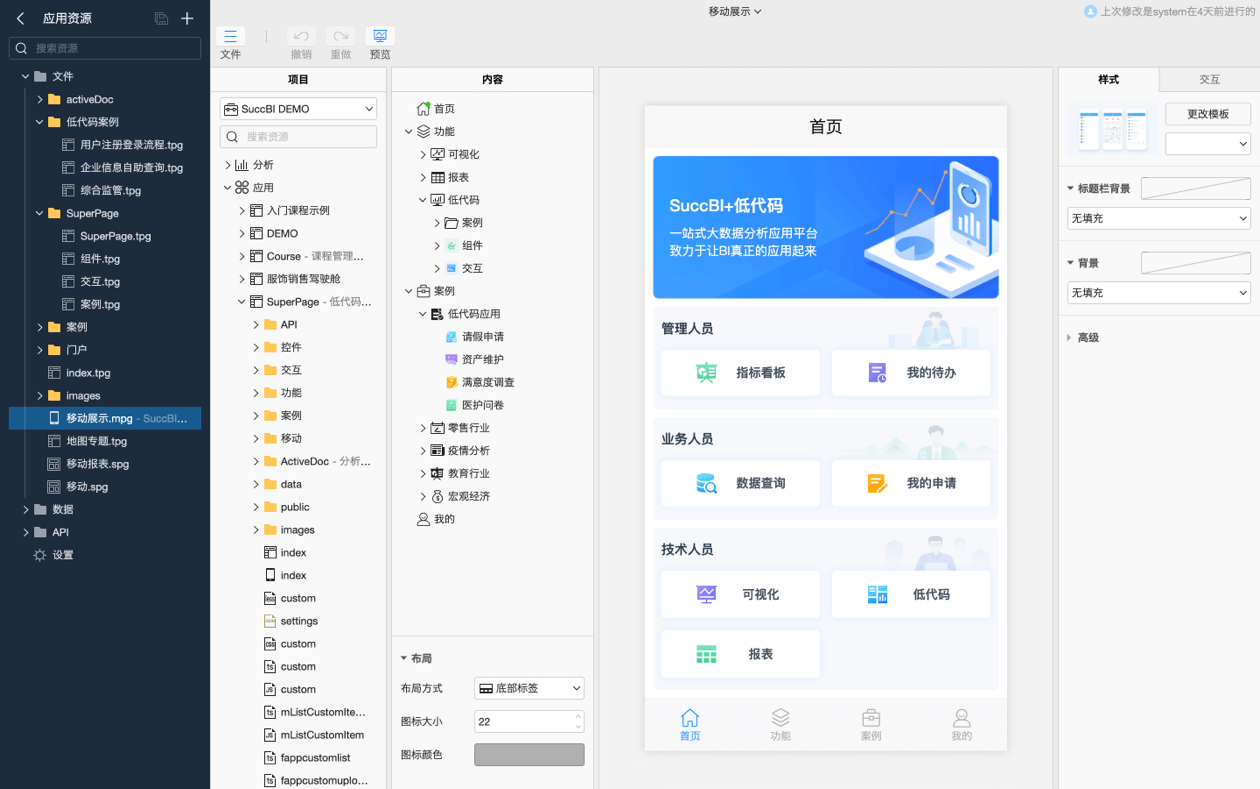Click the undo (撤销) toolbar icon
1260x789 pixels.
[301, 36]
